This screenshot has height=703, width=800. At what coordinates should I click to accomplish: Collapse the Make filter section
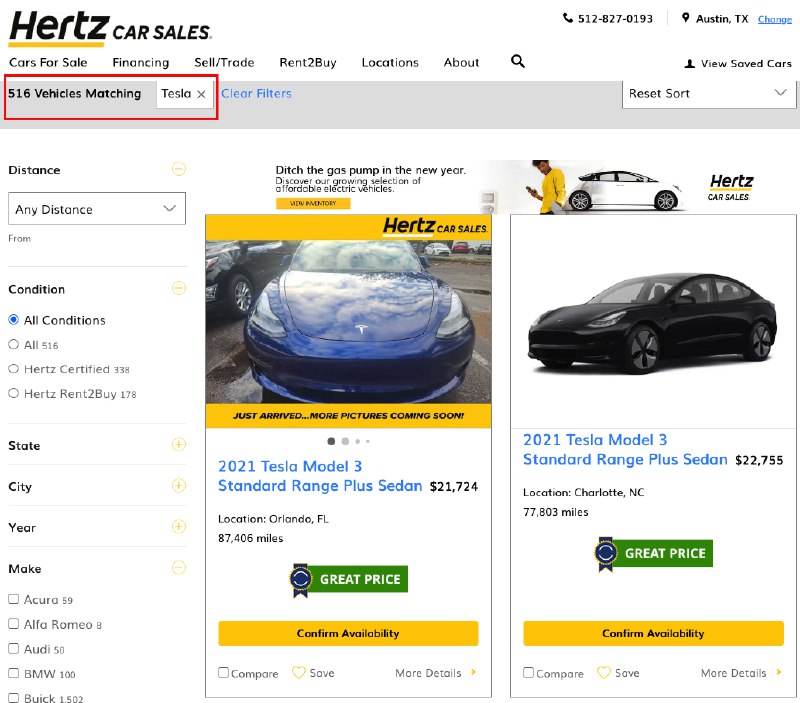179,567
